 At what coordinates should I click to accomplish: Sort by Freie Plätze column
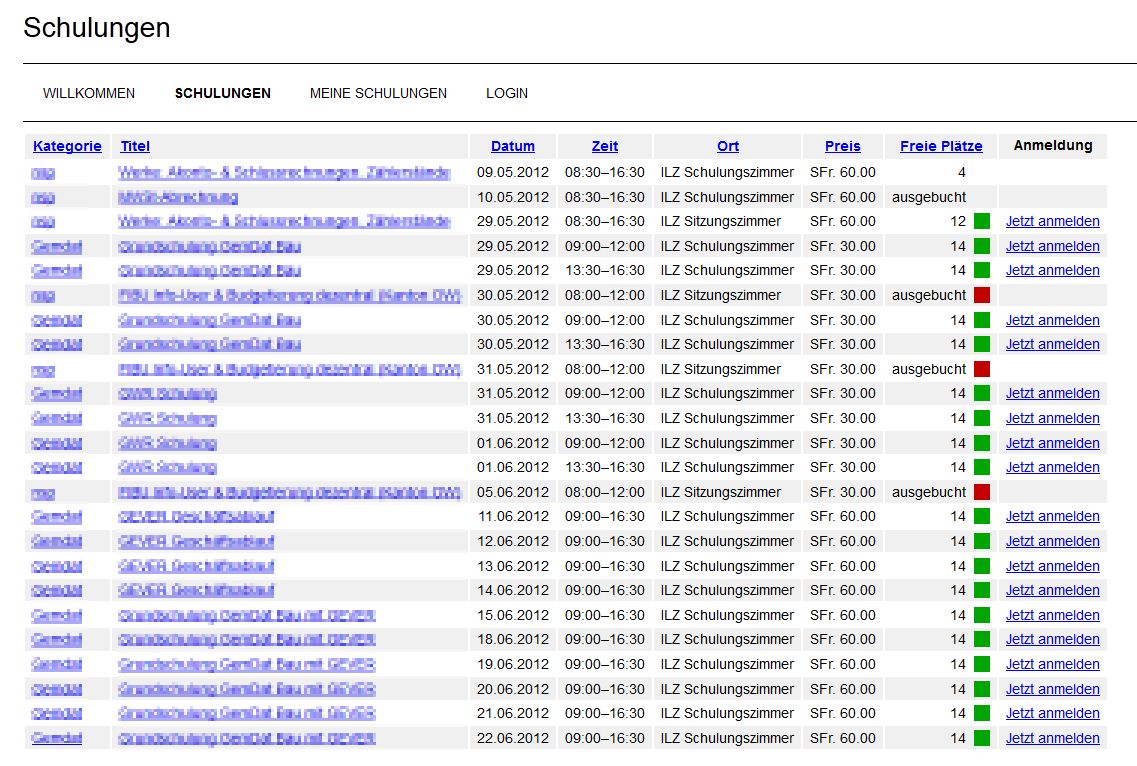coord(941,146)
